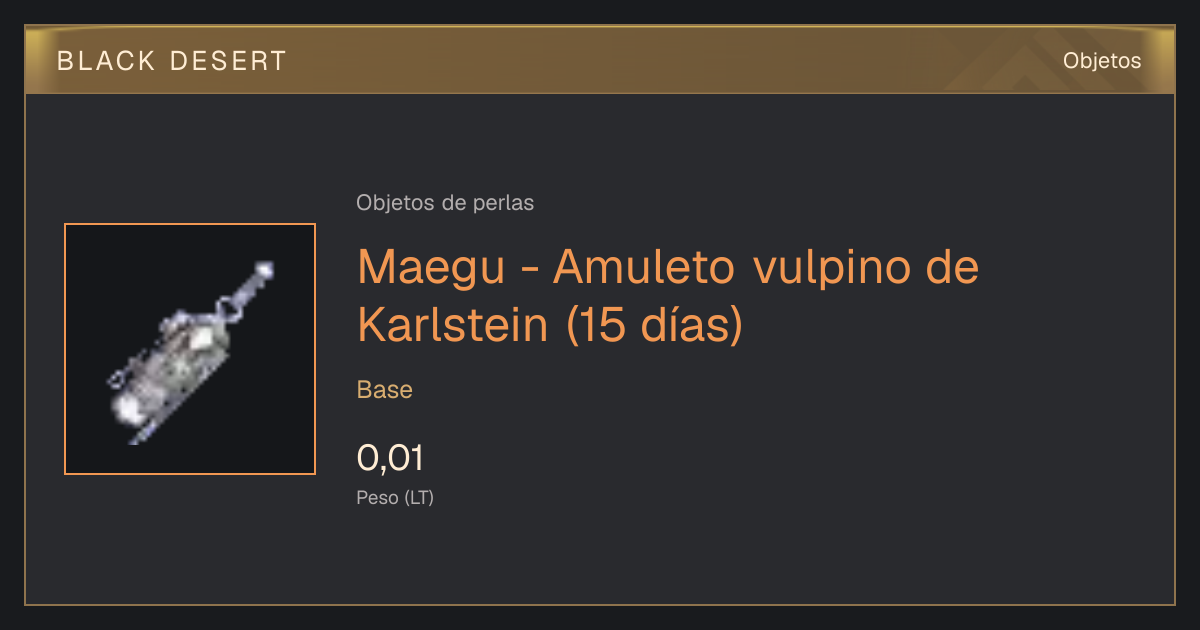
Task: Click the silver tip of the amulet image
Action: coord(265,269)
